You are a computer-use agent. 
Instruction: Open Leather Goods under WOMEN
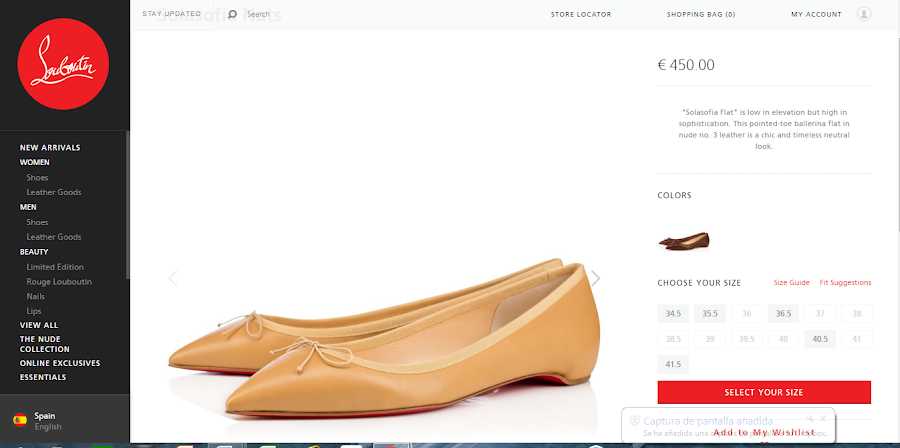tap(54, 192)
